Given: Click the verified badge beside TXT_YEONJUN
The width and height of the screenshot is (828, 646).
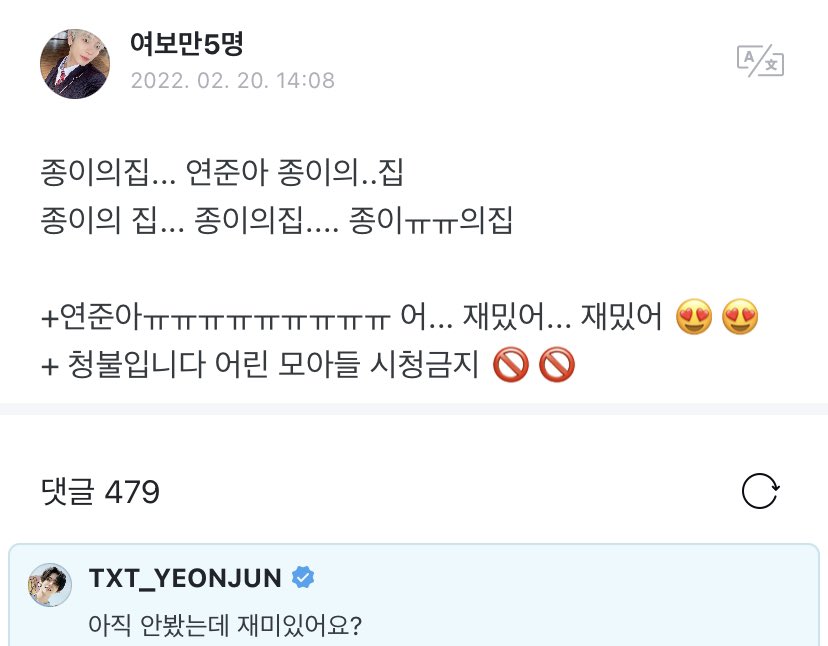Looking at the screenshot, I should point(303,577).
